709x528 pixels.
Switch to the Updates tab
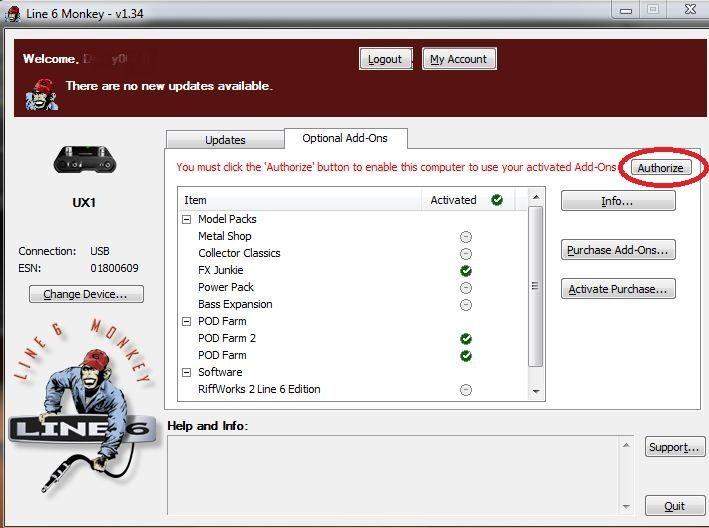pyautogui.click(x=225, y=140)
